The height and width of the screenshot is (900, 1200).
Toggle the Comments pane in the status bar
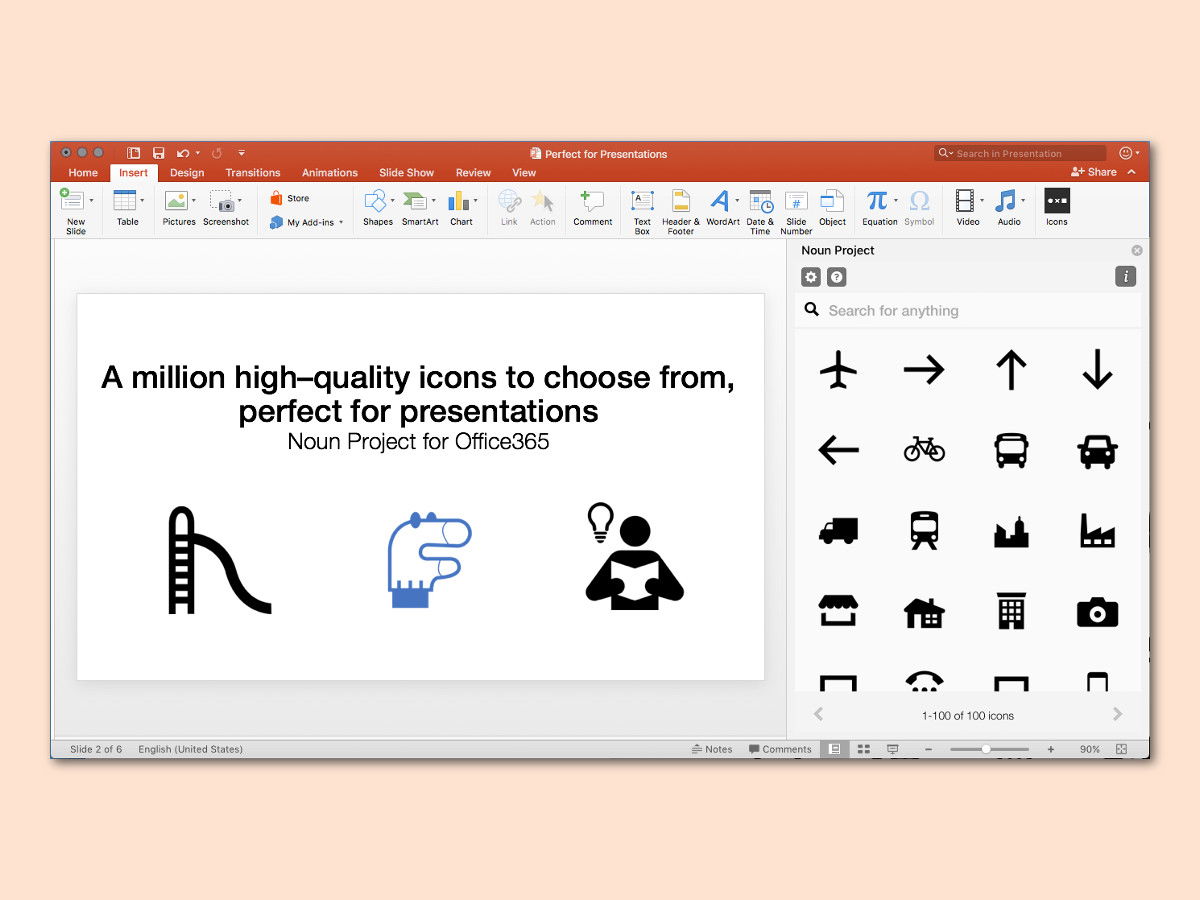(x=780, y=749)
